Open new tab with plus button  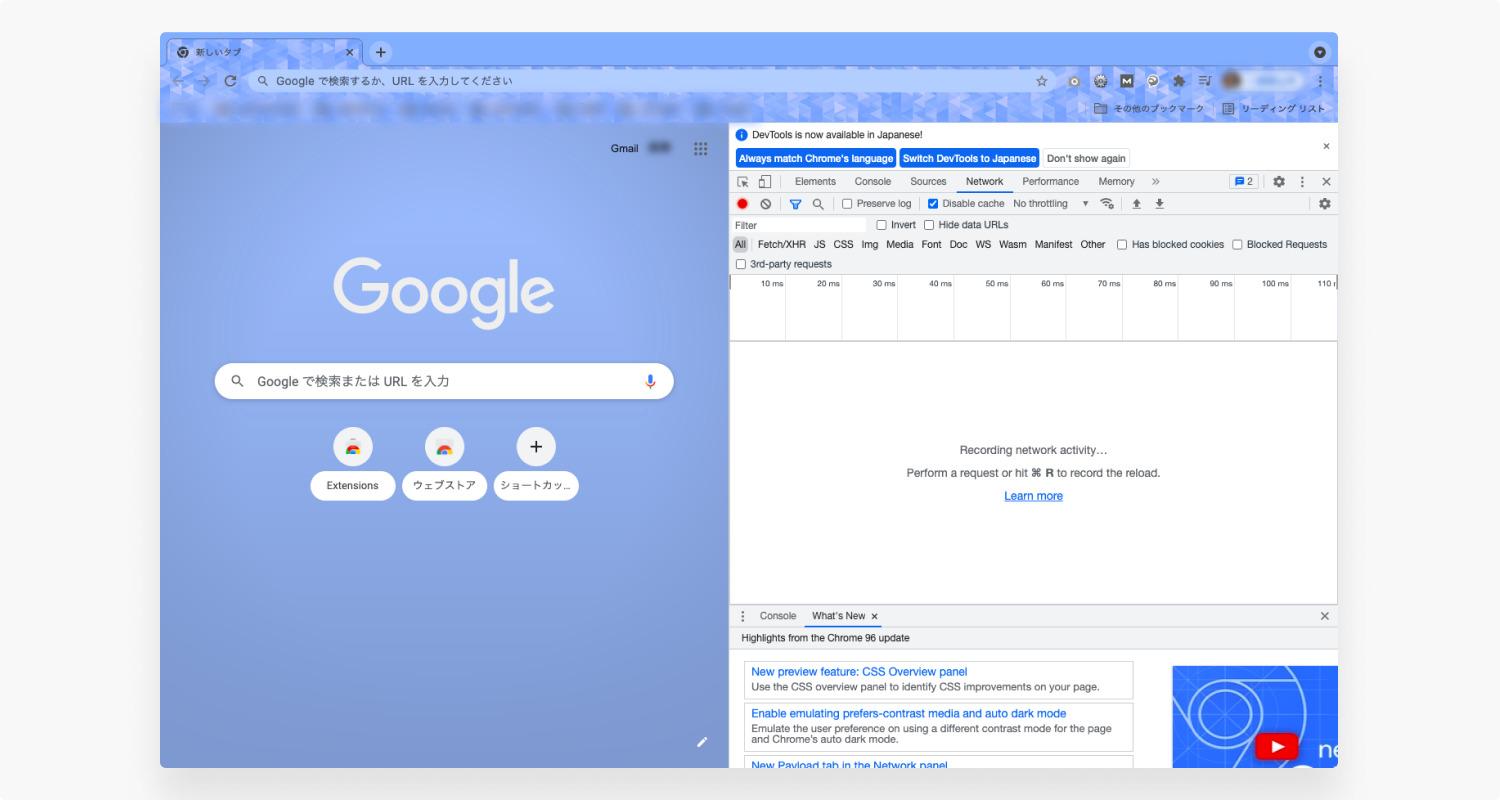pyautogui.click(x=380, y=52)
